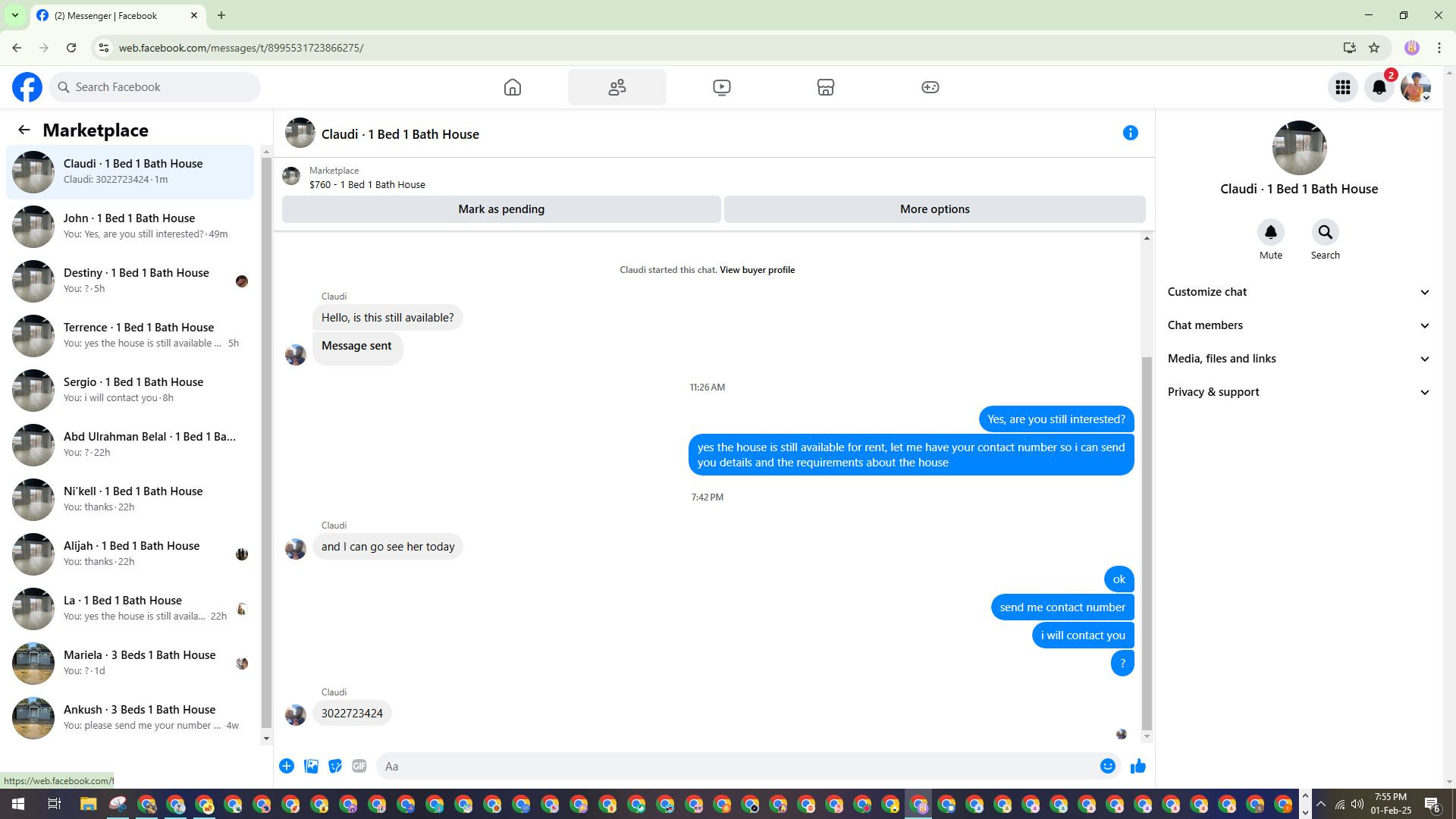
Task: Mute this Claudi conversation
Action: [x=1270, y=233]
